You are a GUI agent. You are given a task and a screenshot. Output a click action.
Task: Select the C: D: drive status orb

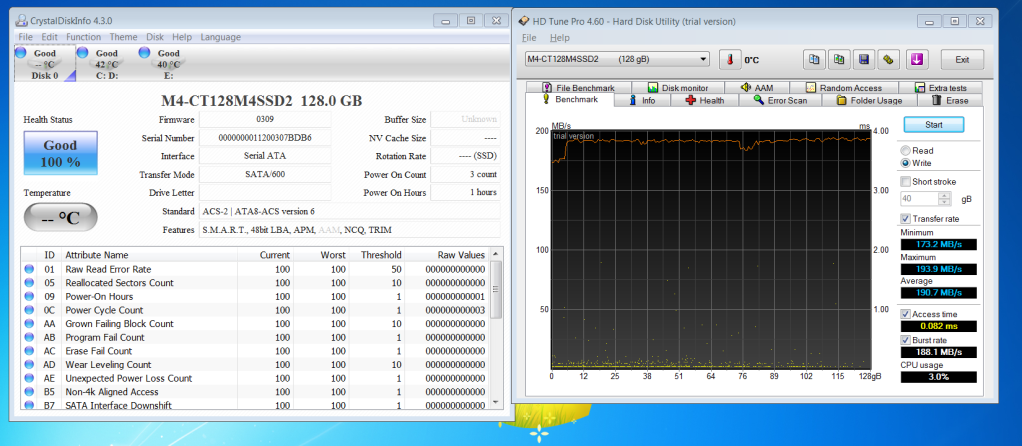coord(82,53)
